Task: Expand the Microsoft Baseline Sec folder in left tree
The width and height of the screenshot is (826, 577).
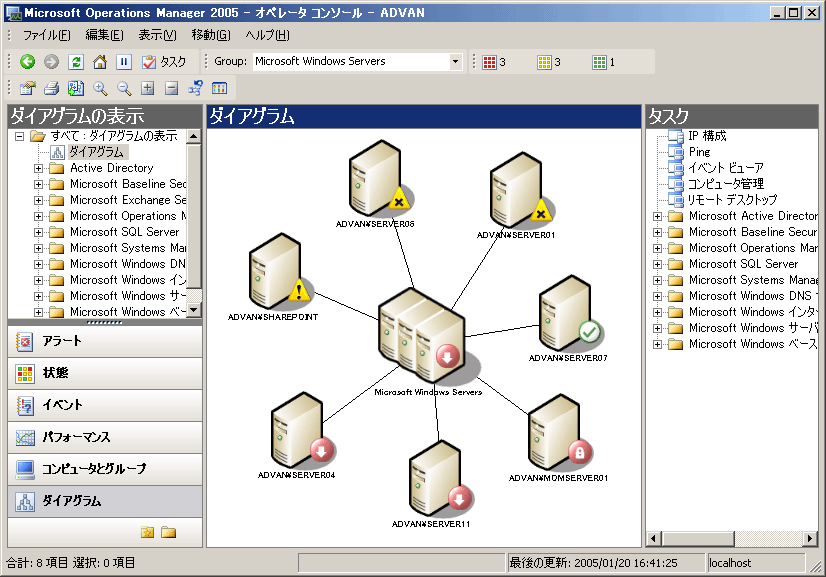Action: (38, 184)
